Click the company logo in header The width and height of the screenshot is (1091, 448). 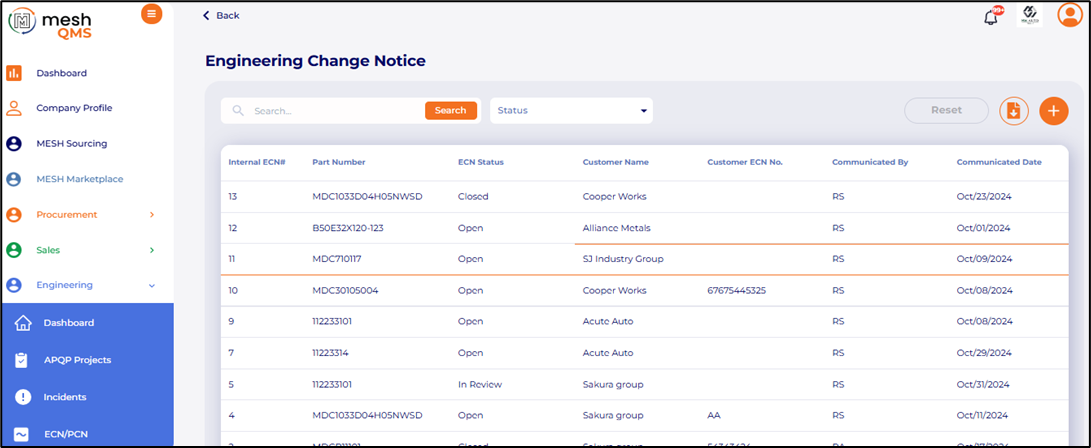[x=1030, y=16]
